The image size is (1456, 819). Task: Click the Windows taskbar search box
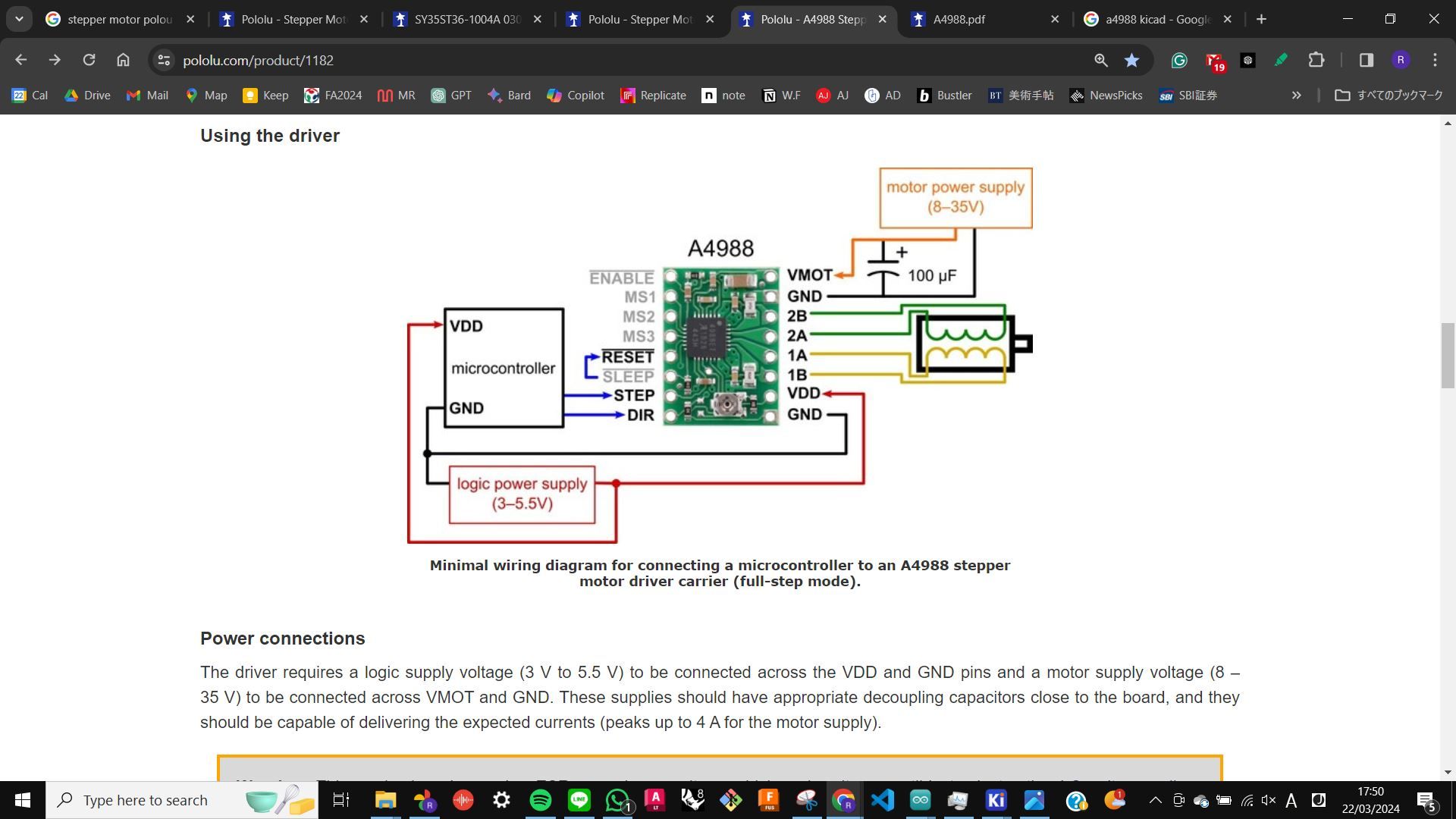pyautogui.click(x=182, y=800)
